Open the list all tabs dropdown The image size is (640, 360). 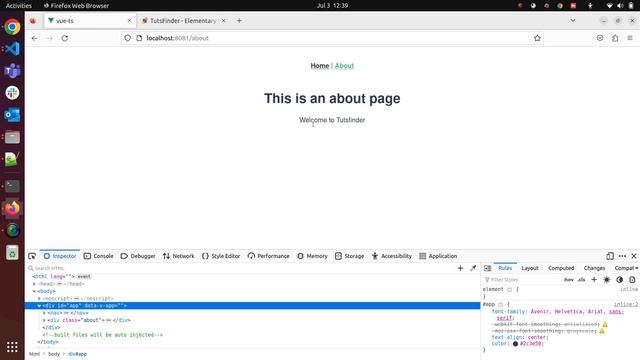point(573,20)
